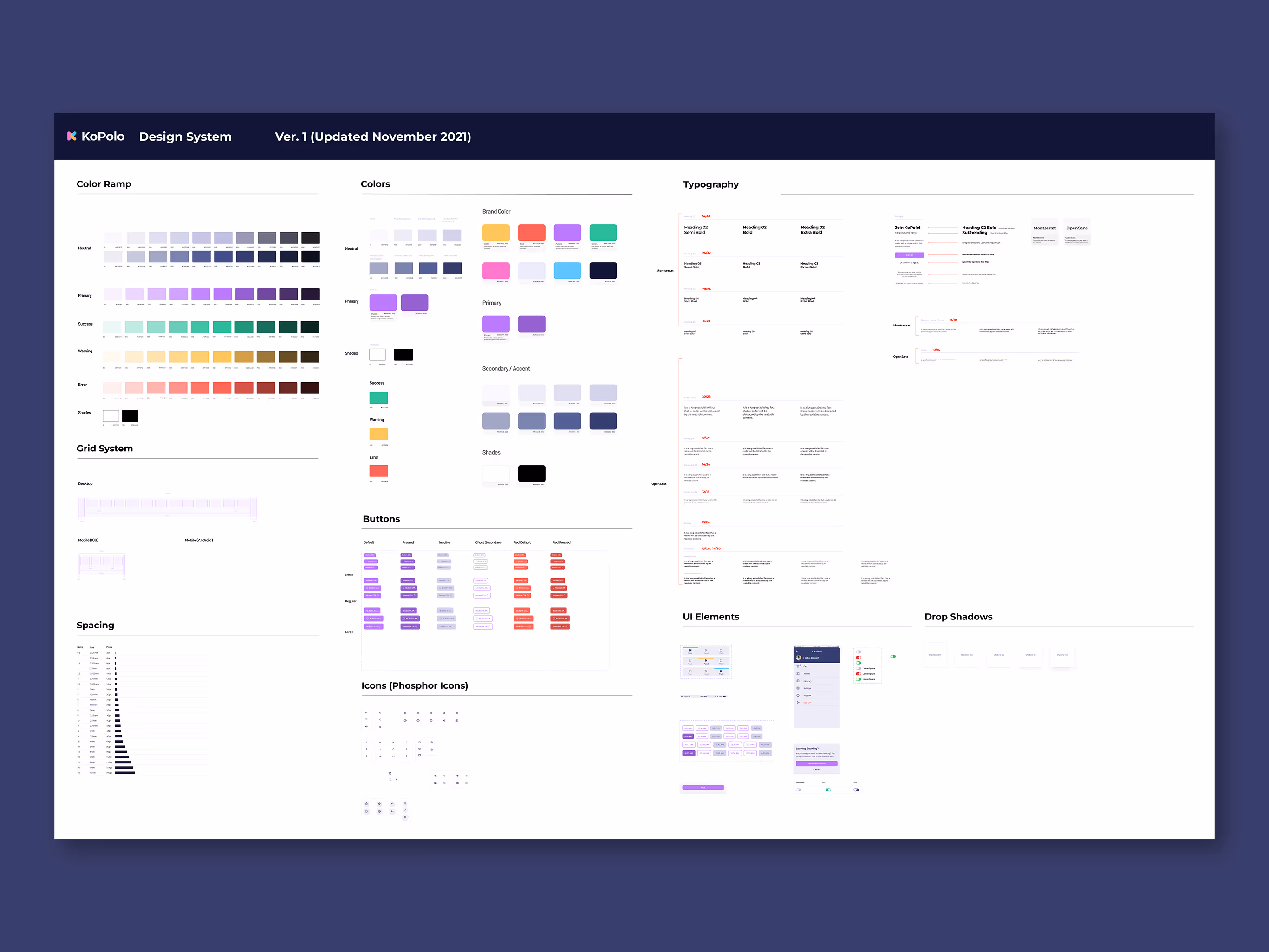Toggle the switch labeled Disabled
The height and width of the screenshot is (952, 1269).
pos(799,789)
